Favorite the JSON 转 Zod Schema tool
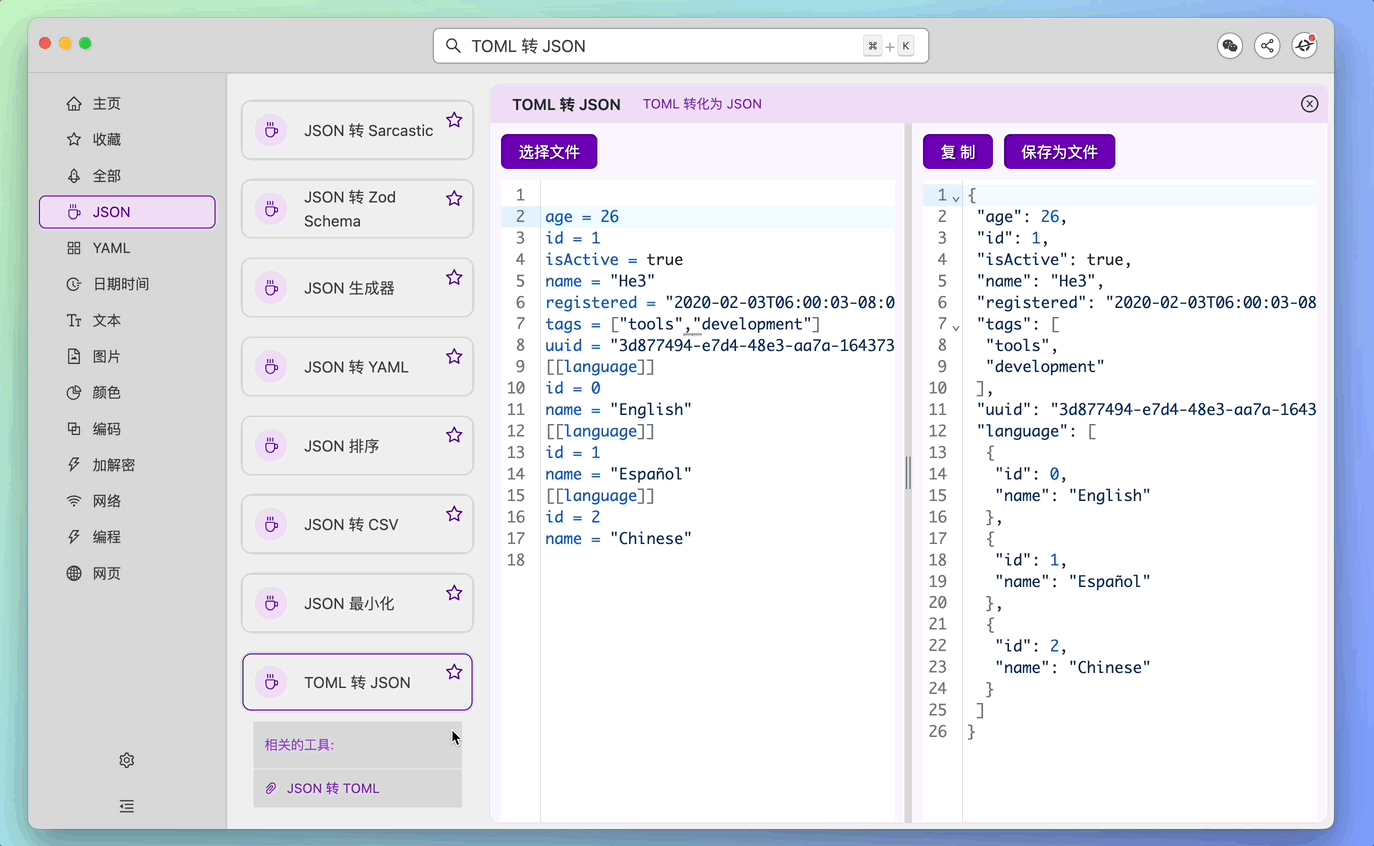1374x846 pixels. tap(454, 198)
